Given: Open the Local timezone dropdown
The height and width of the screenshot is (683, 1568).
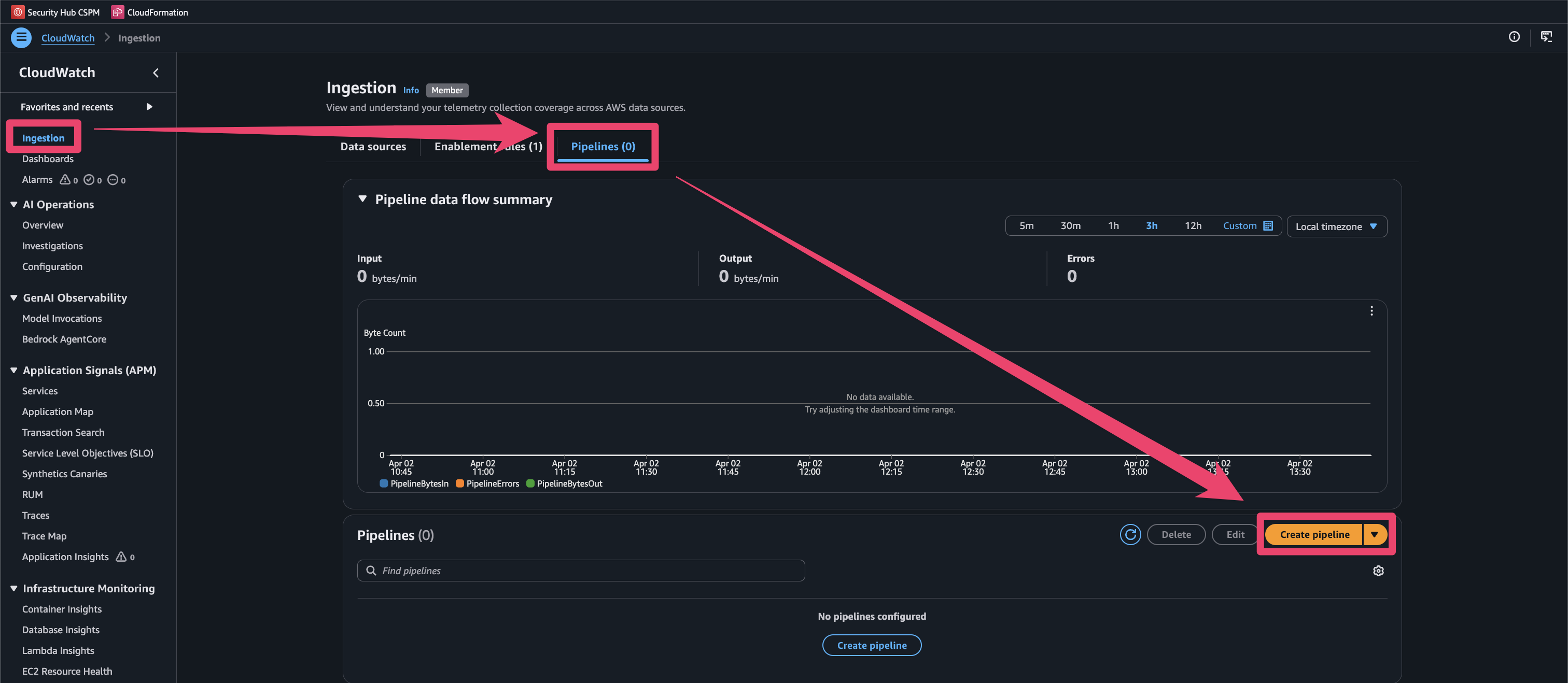Looking at the screenshot, I should (x=1336, y=226).
